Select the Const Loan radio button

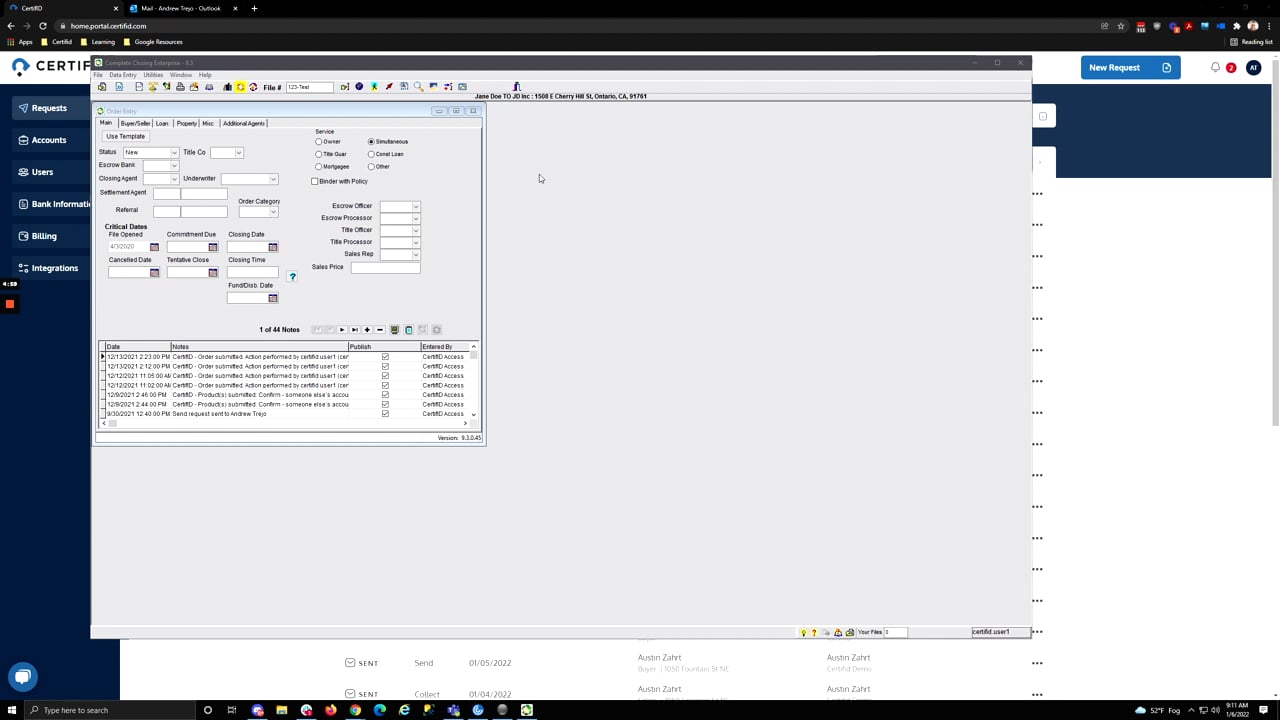click(371, 154)
